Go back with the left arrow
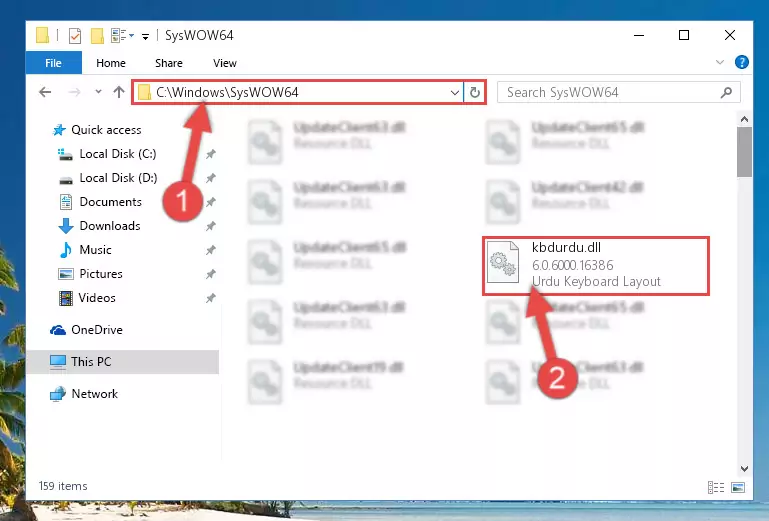Image resolution: width=769 pixels, height=521 pixels. point(45,92)
